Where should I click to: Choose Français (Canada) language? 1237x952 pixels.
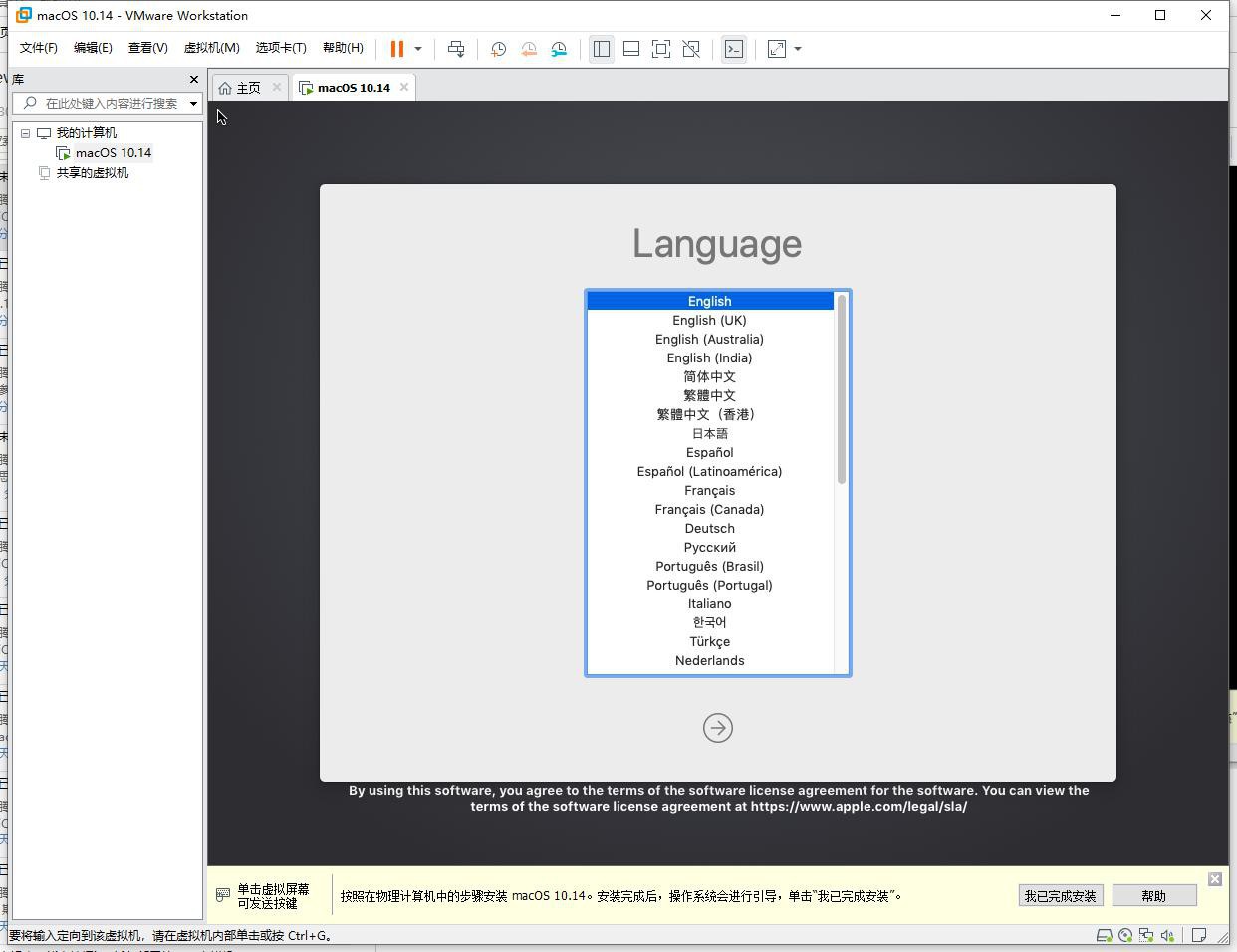pos(710,509)
